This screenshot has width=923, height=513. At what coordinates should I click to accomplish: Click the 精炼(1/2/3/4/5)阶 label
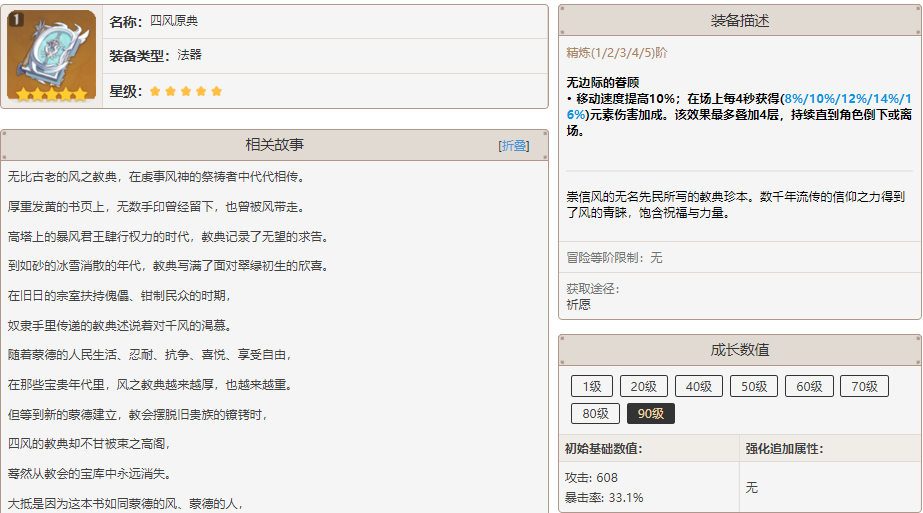[x=617, y=53]
